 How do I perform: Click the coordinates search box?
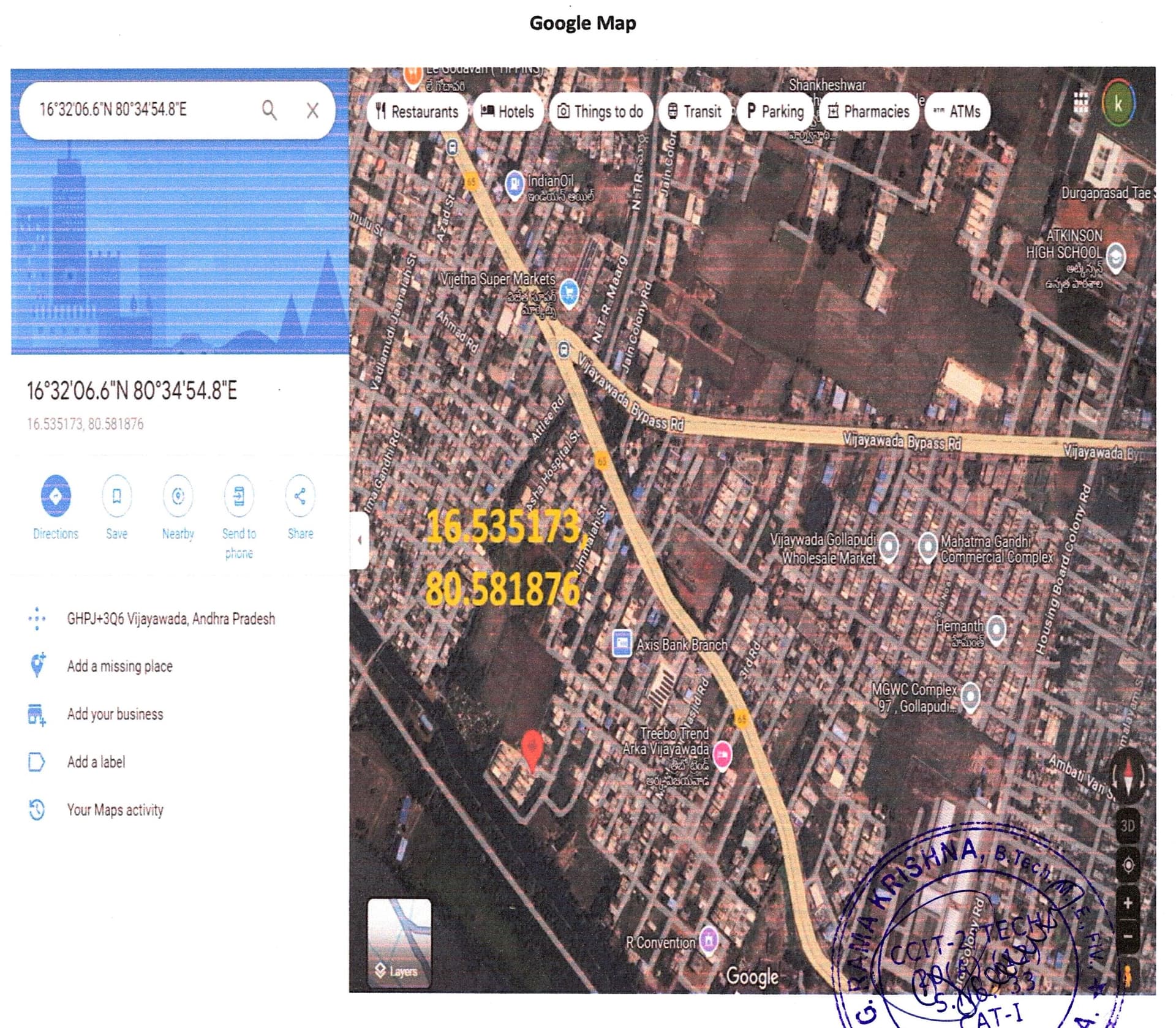(x=177, y=110)
